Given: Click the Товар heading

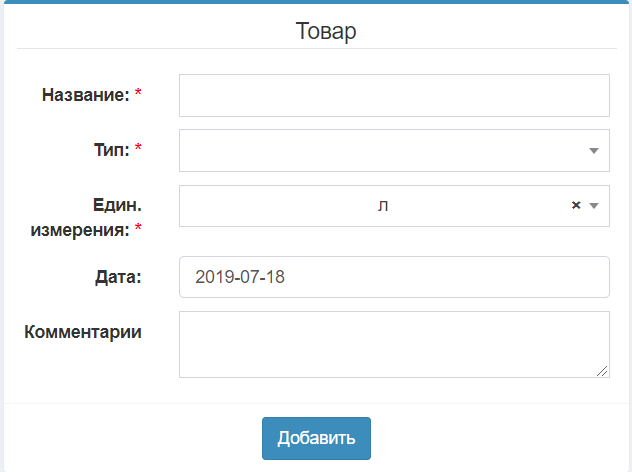Looking at the screenshot, I should click(x=326, y=31).
